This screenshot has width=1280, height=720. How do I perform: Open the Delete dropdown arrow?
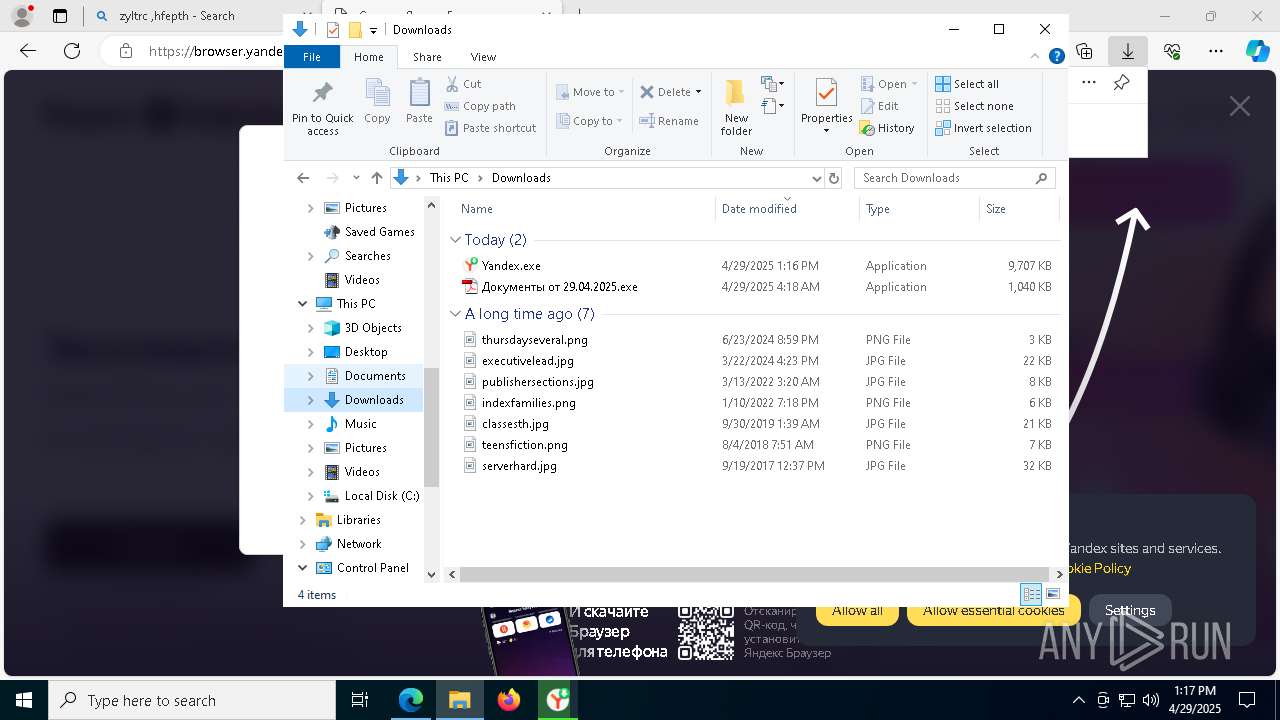[x=698, y=92]
